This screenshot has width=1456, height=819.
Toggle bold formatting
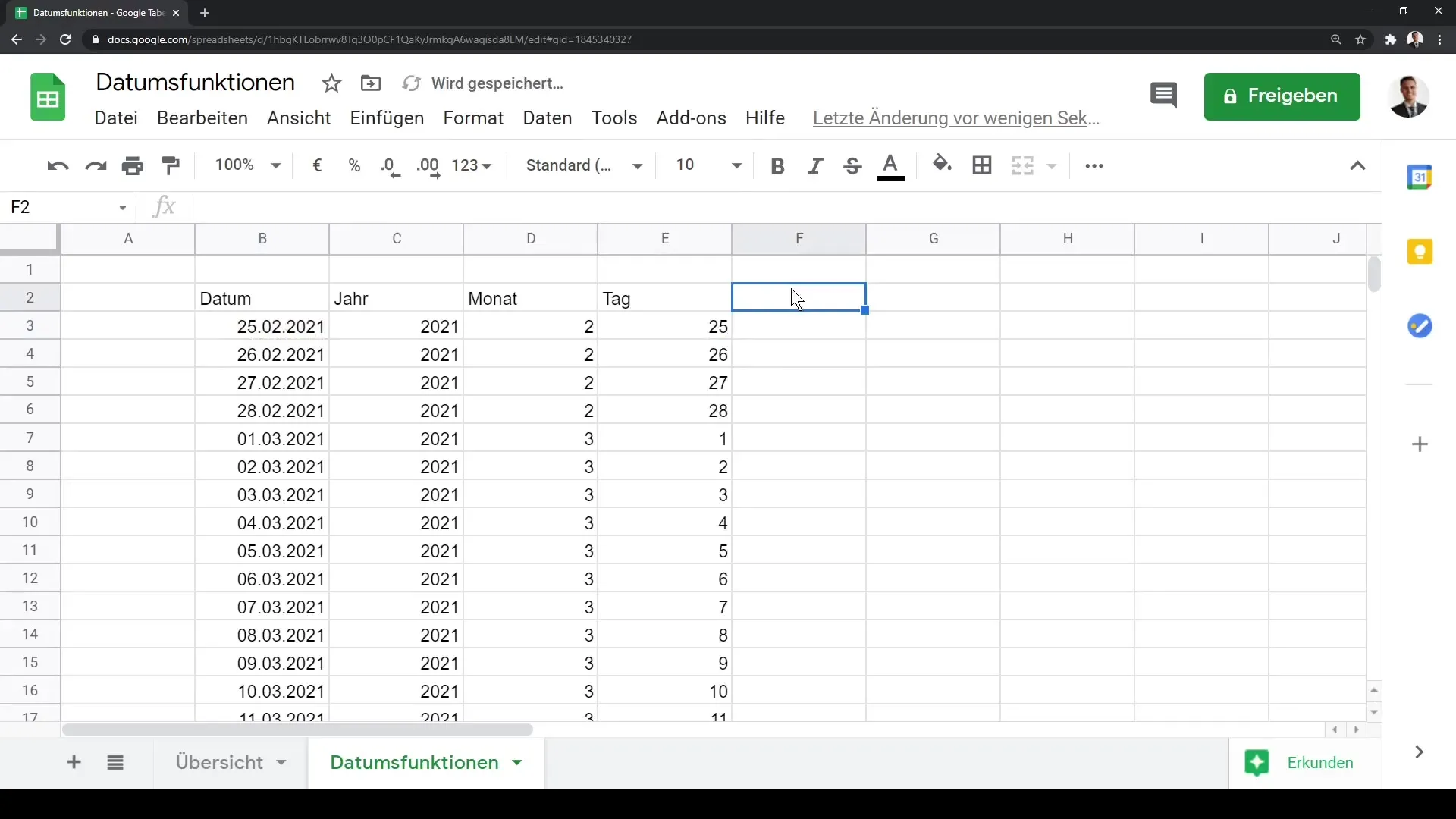coord(777,166)
